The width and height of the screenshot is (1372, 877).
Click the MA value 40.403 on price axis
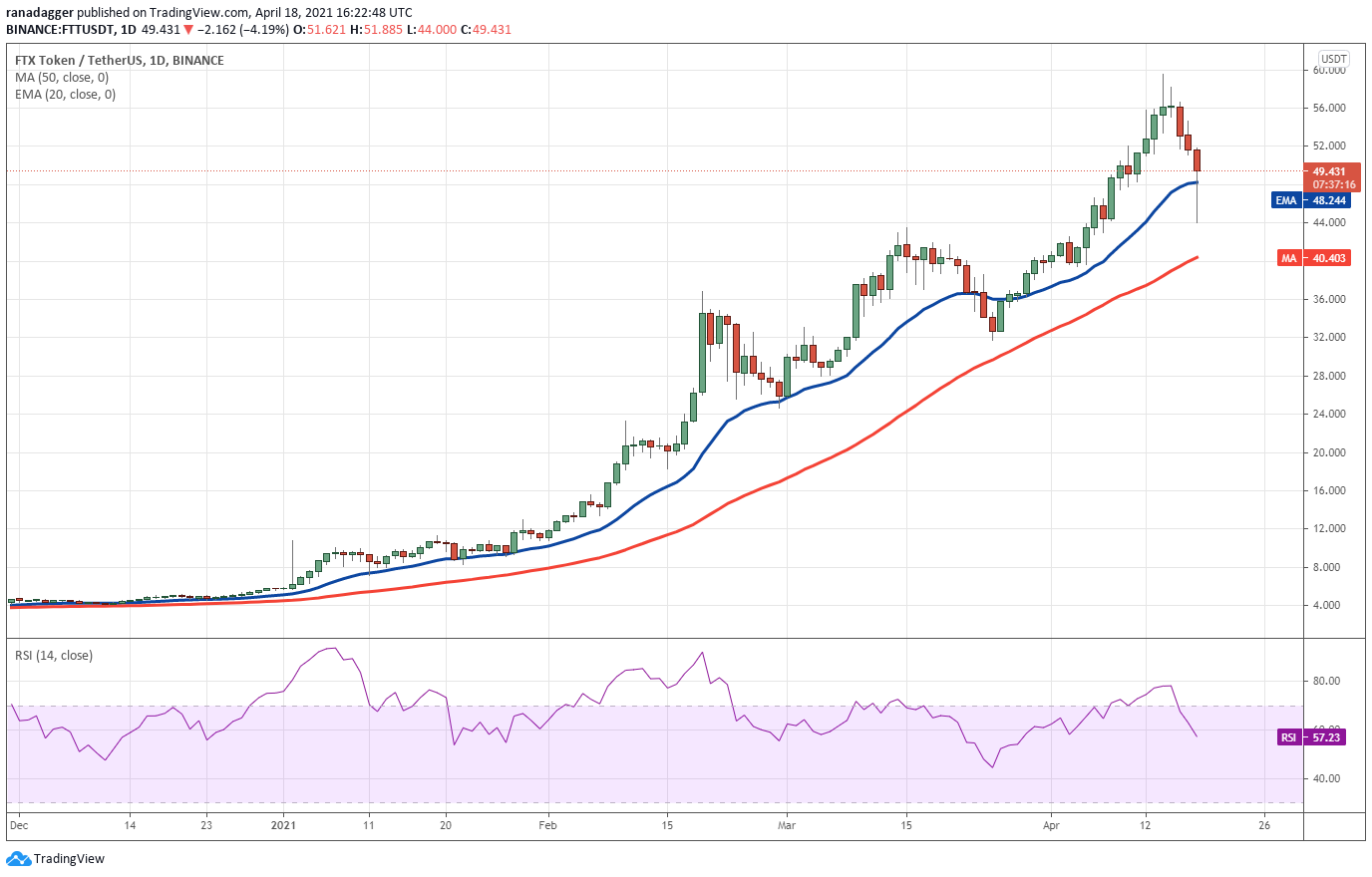point(1329,258)
